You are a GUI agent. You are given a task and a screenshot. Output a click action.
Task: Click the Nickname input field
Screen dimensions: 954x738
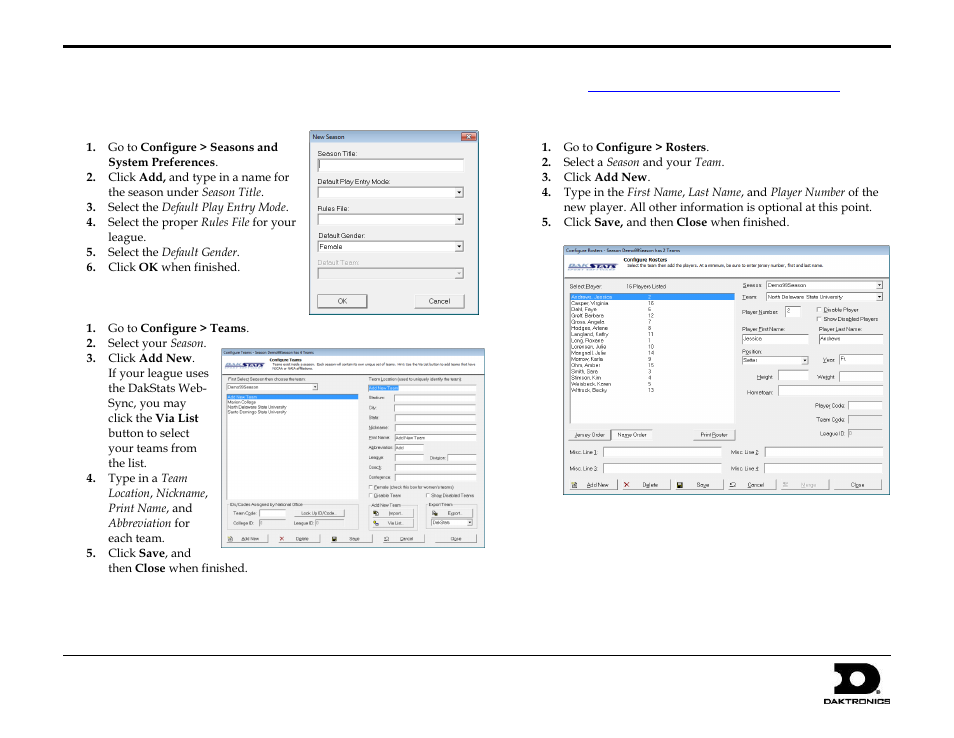436,428
